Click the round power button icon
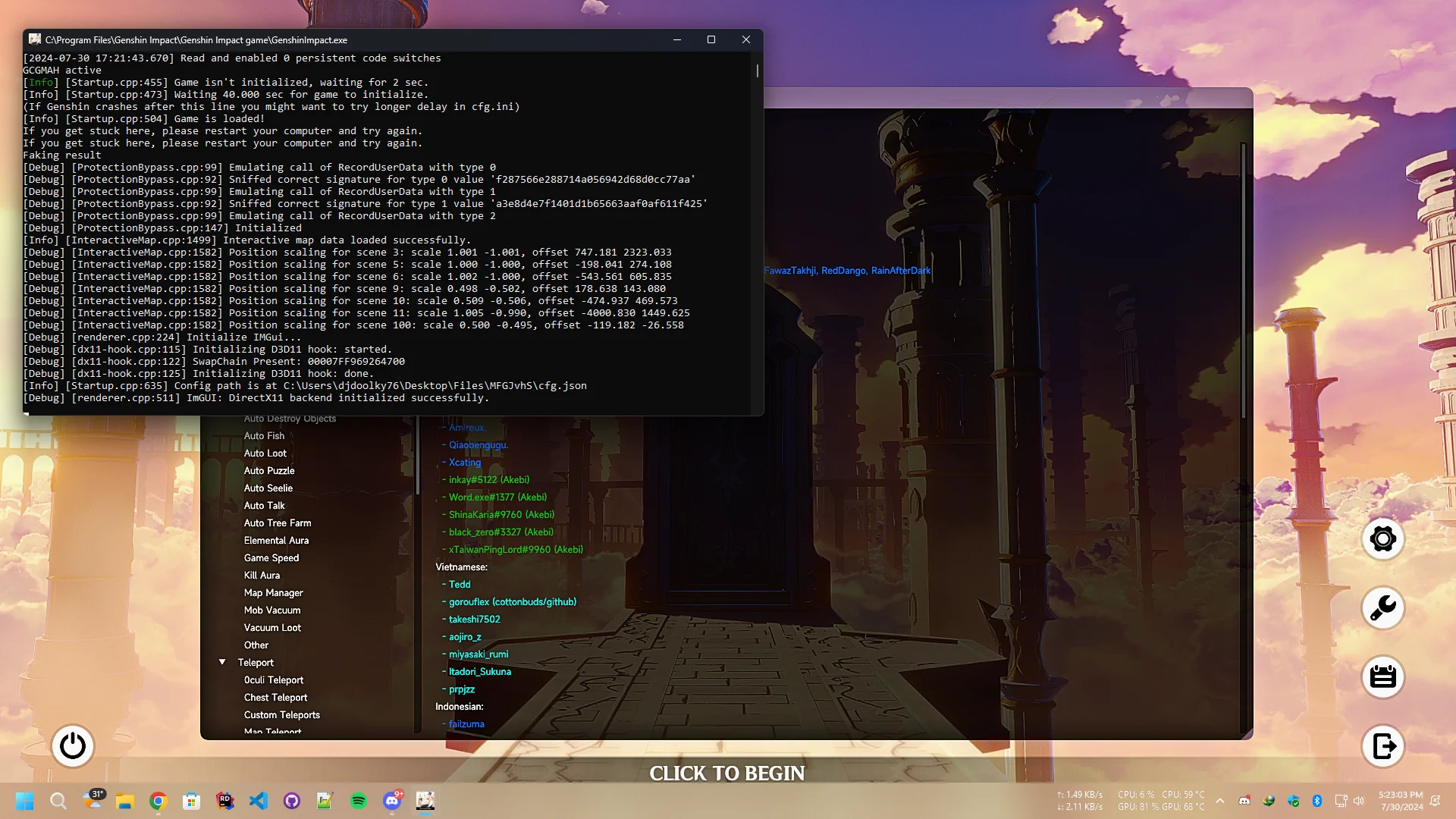 pyautogui.click(x=73, y=746)
